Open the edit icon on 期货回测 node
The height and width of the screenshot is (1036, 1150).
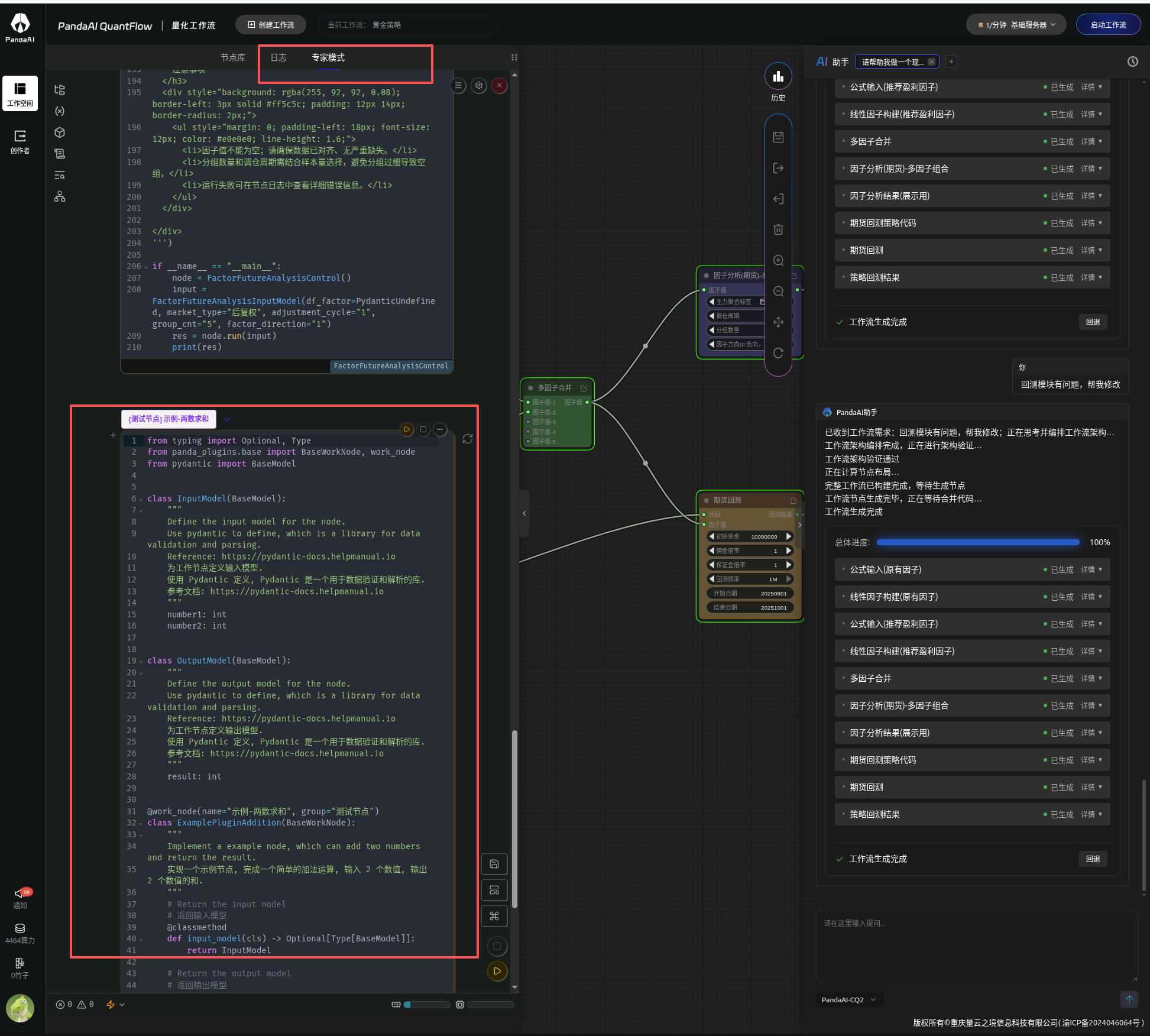(793, 500)
